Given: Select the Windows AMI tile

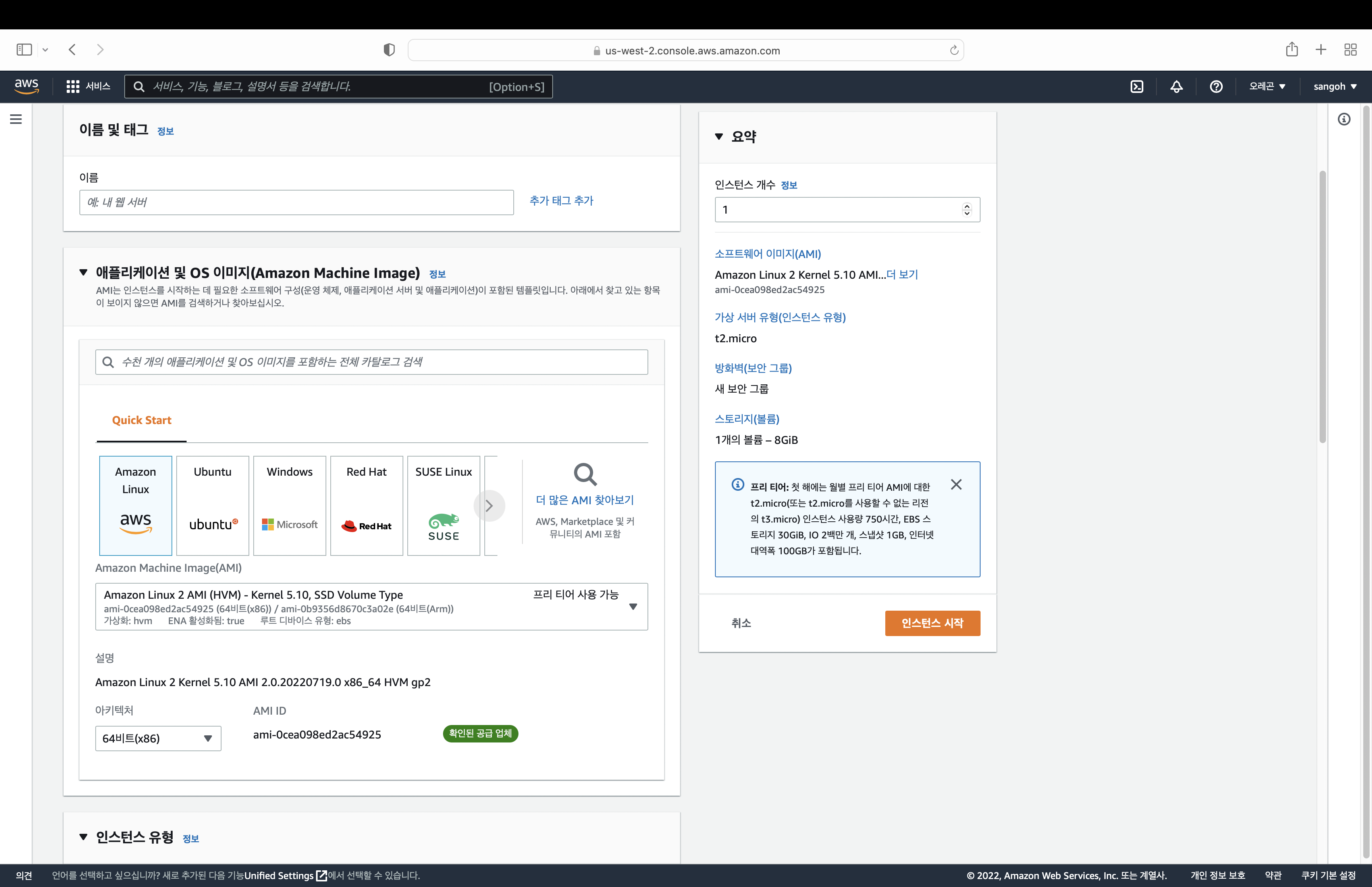Looking at the screenshot, I should (289, 505).
